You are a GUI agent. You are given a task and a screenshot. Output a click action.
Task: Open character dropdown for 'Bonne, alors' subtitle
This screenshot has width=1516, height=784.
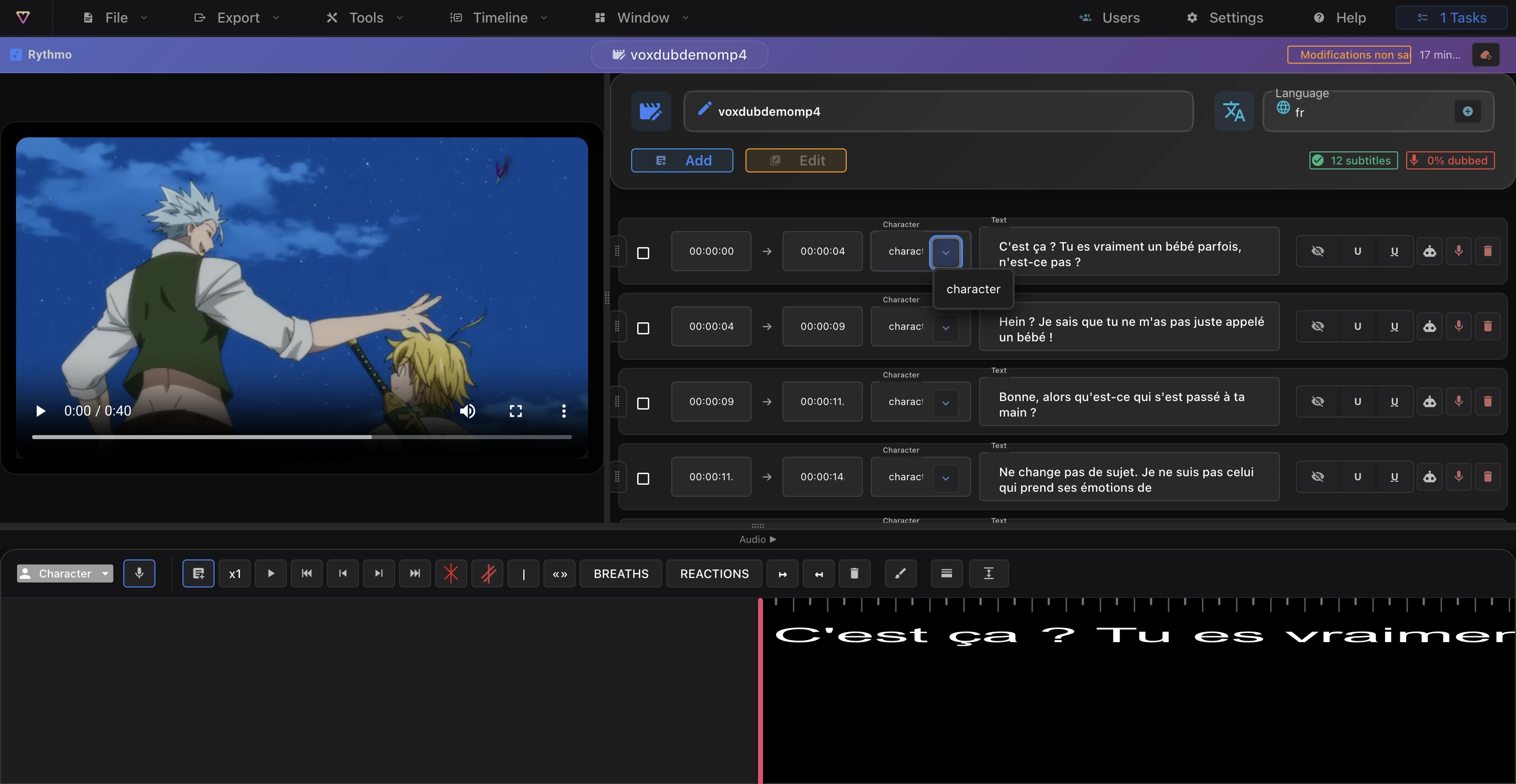[945, 403]
